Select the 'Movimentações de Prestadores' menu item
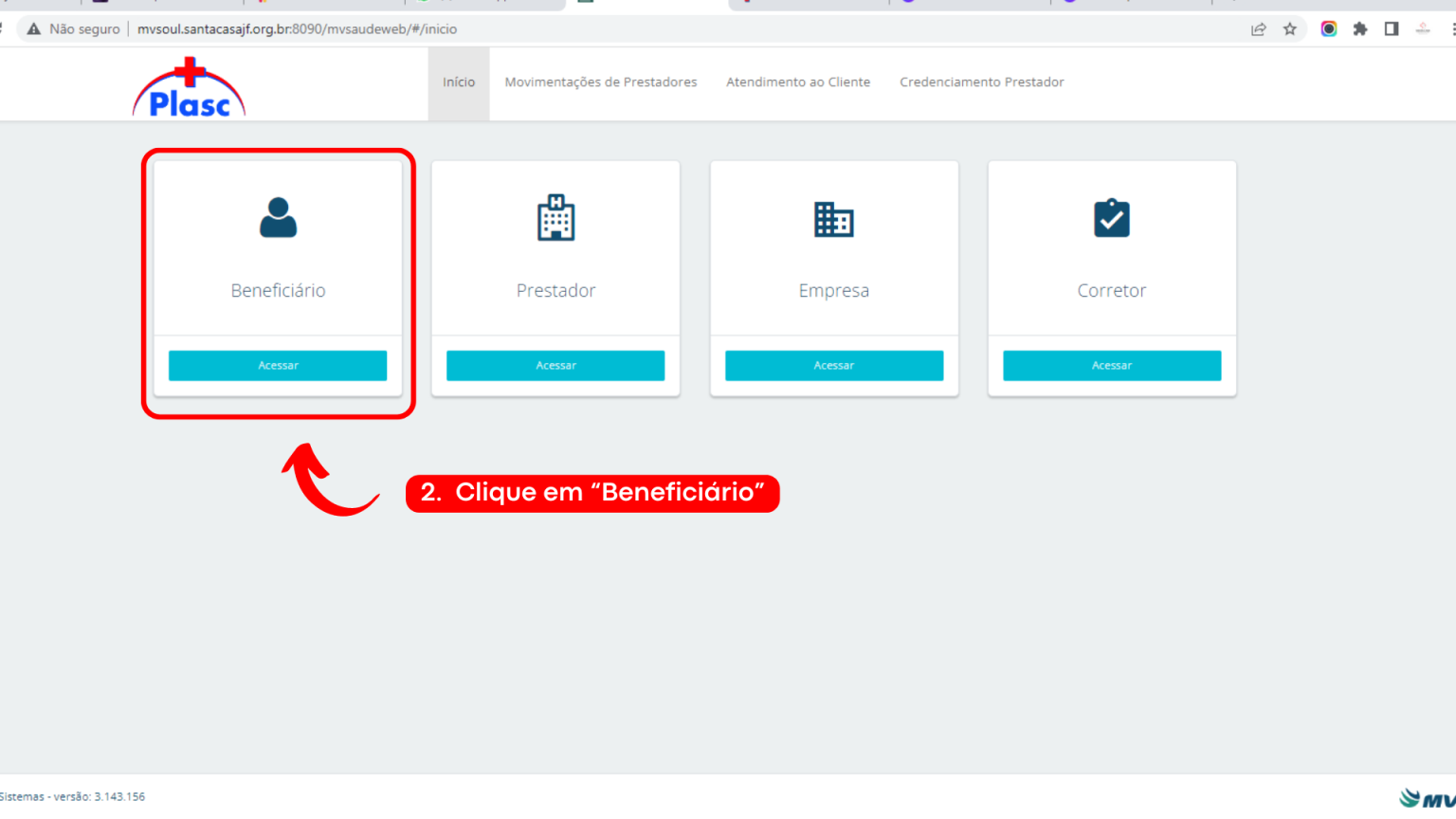The image size is (1456, 819). click(x=601, y=82)
